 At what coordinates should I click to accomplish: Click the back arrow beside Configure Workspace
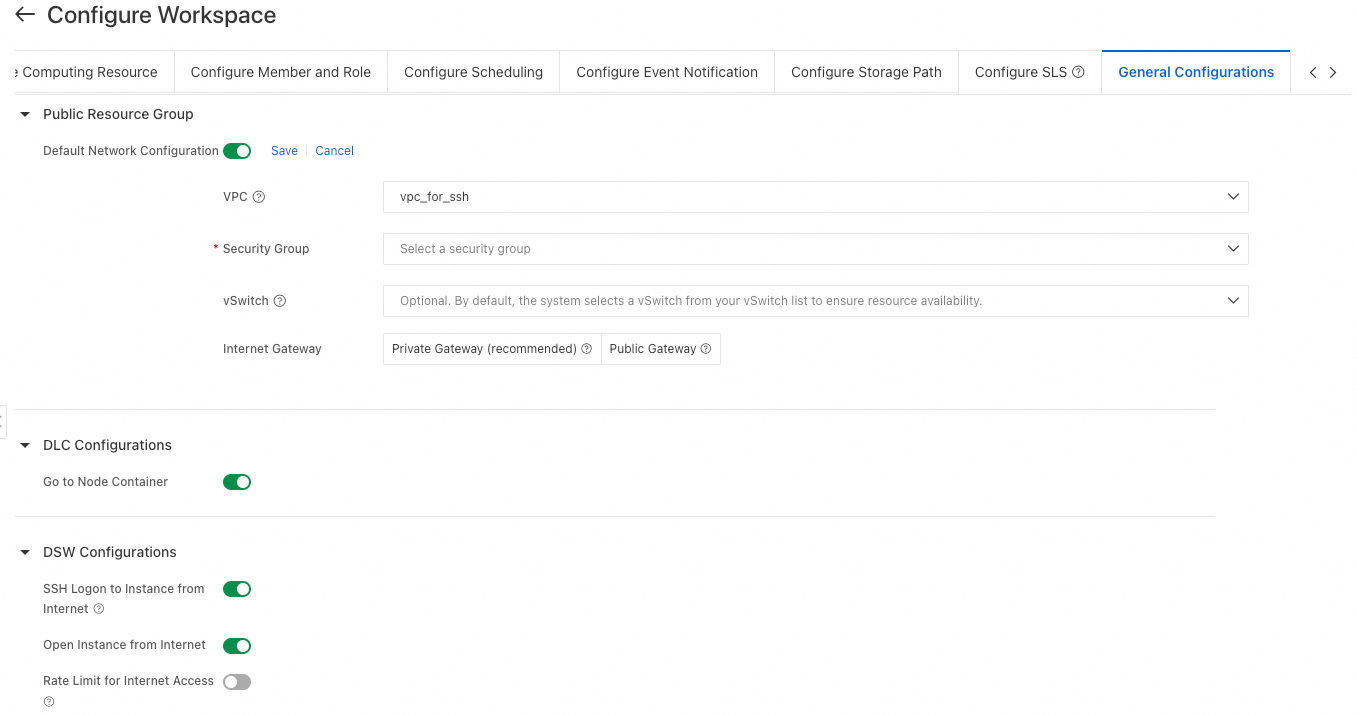[25, 15]
